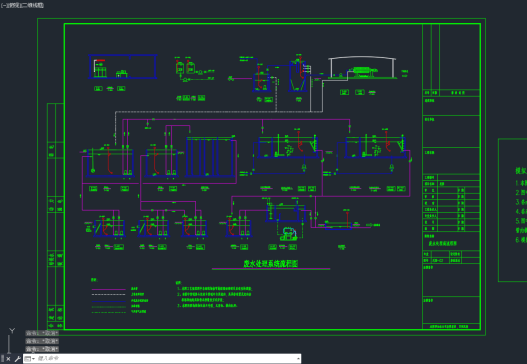Viewport: 527px width, 364px height.
Task: Open the 二维线框 visual style menu
Action: [x=32, y=5]
